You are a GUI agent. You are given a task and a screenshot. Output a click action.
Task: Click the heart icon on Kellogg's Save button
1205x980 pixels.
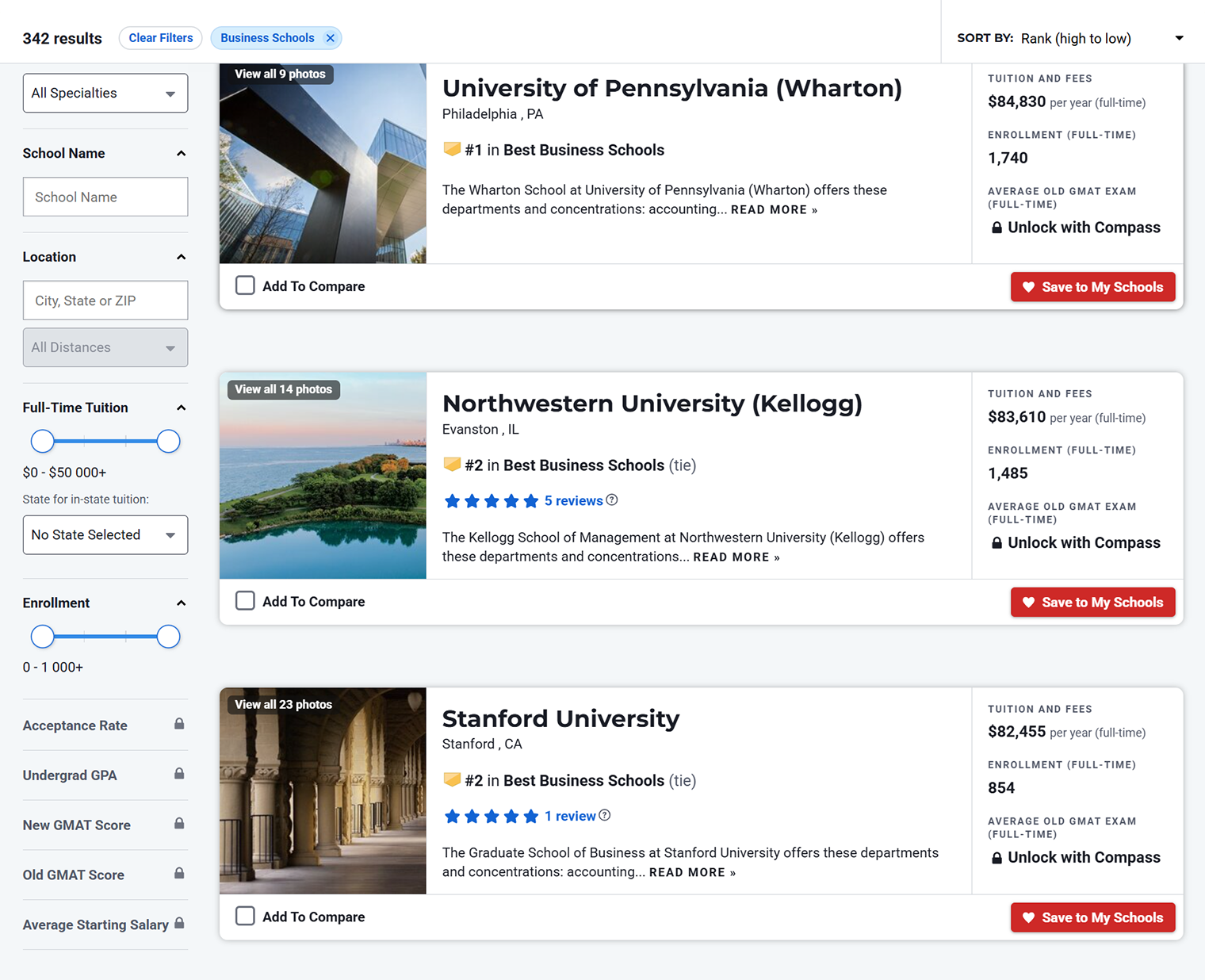pyautogui.click(x=1029, y=602)
